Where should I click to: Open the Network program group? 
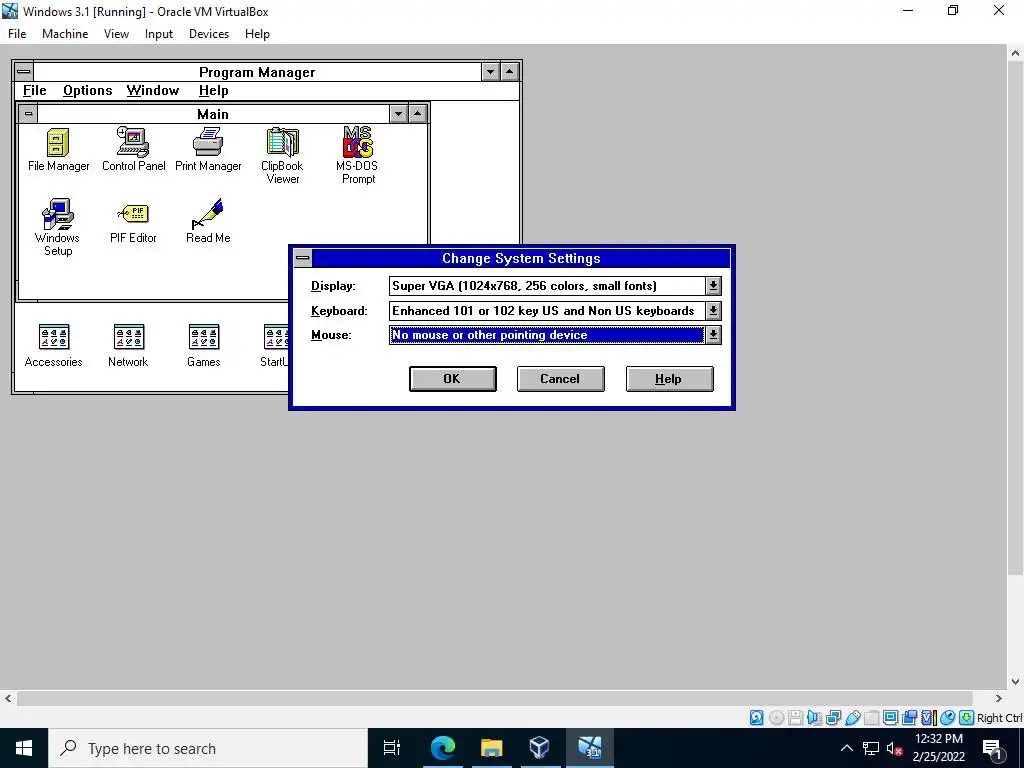pyautogui.click(x=128, y=346)
